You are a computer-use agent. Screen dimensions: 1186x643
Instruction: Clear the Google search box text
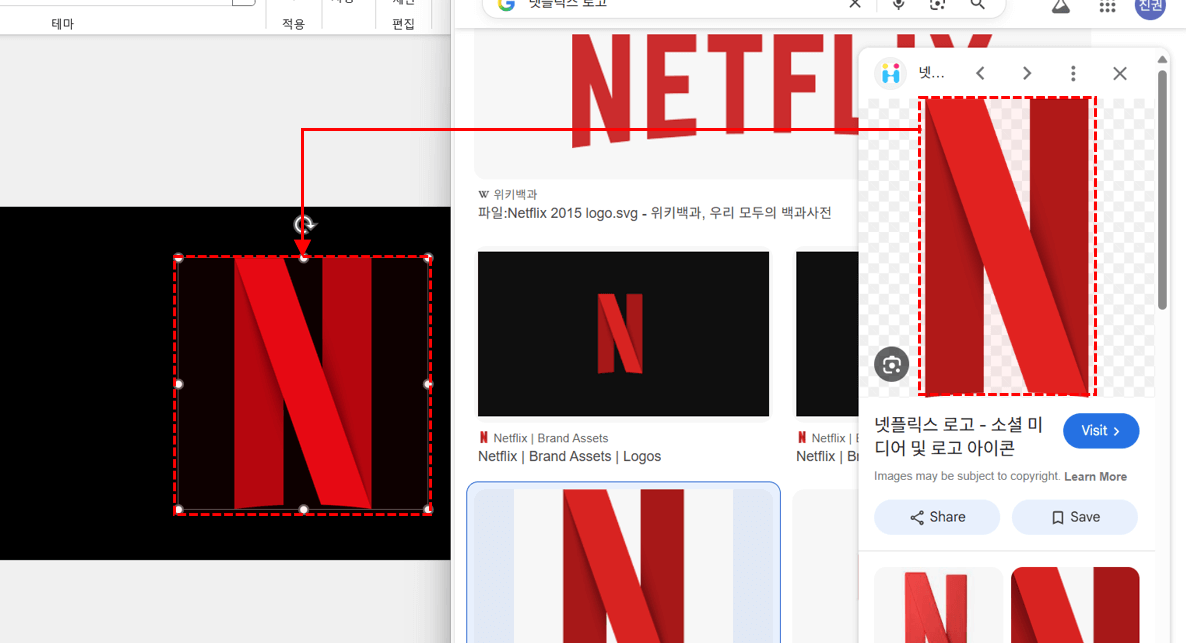[x=855, y=4]
